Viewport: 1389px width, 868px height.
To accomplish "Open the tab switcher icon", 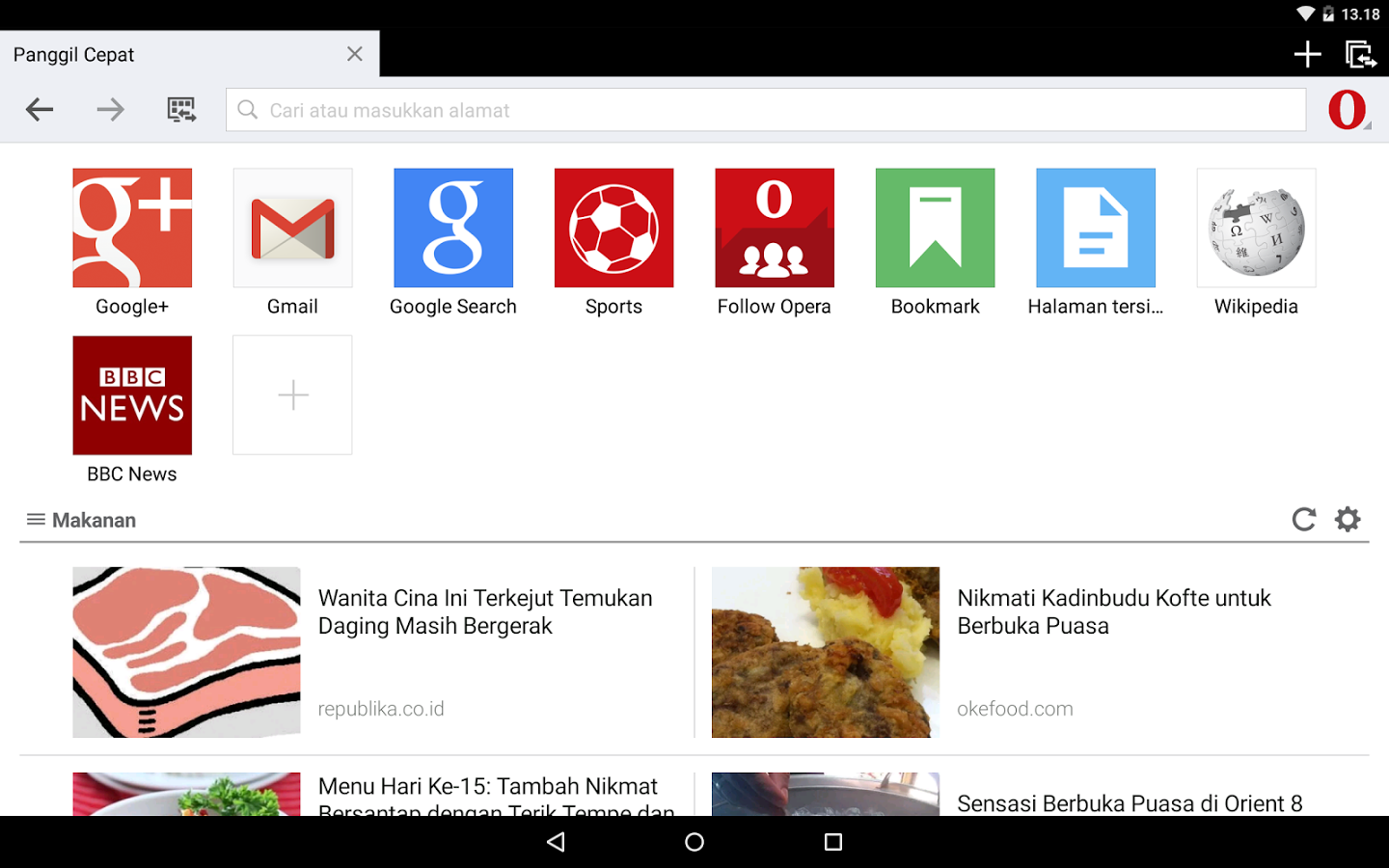I will click(1361, 54).
